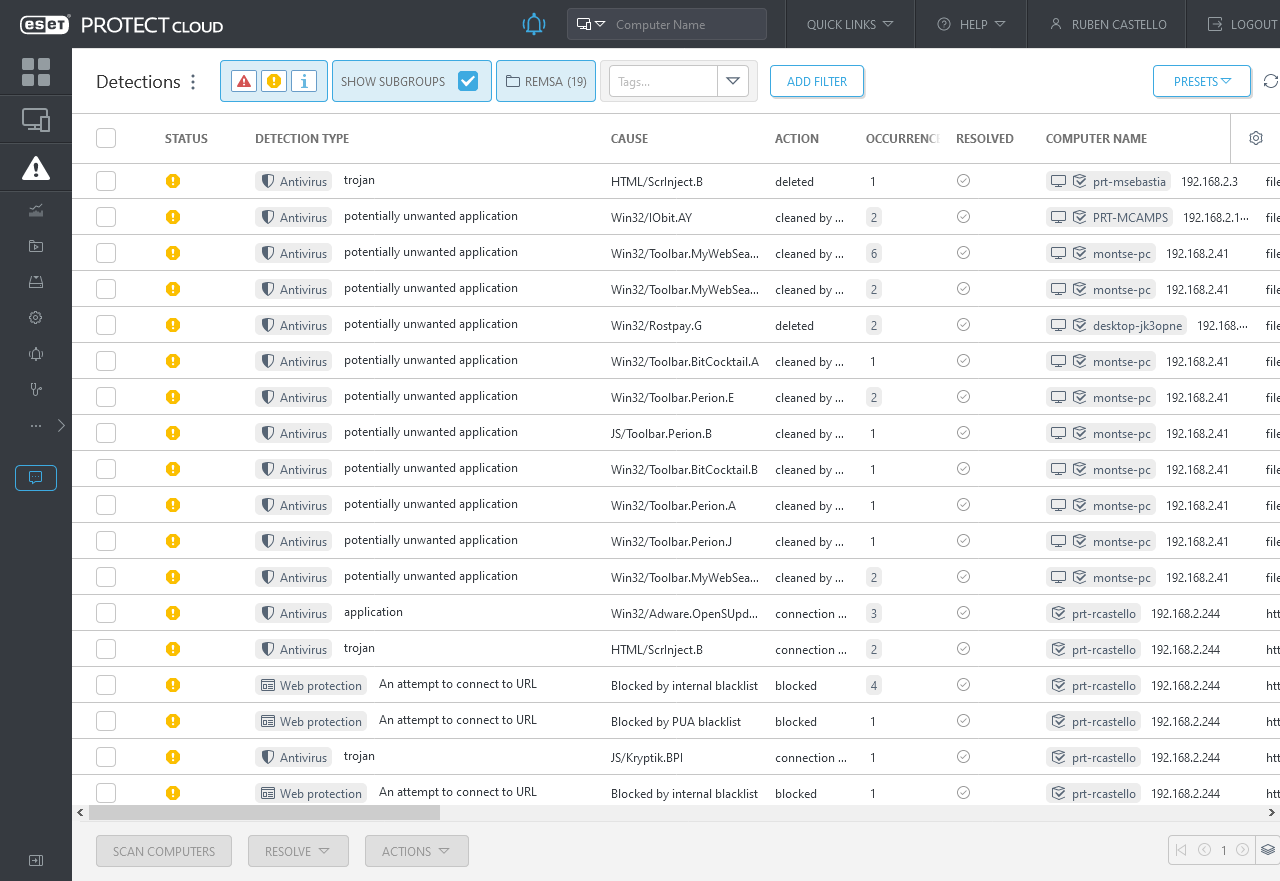Viewport: 1280px width, 881px height.
Task: Open the search type dropdown beside Computer Name
Action: pos(591,25)
